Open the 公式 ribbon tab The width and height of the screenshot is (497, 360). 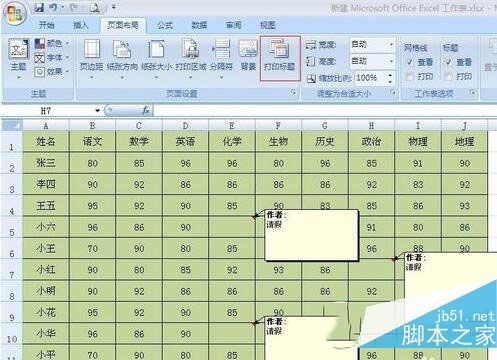(165, 25)
